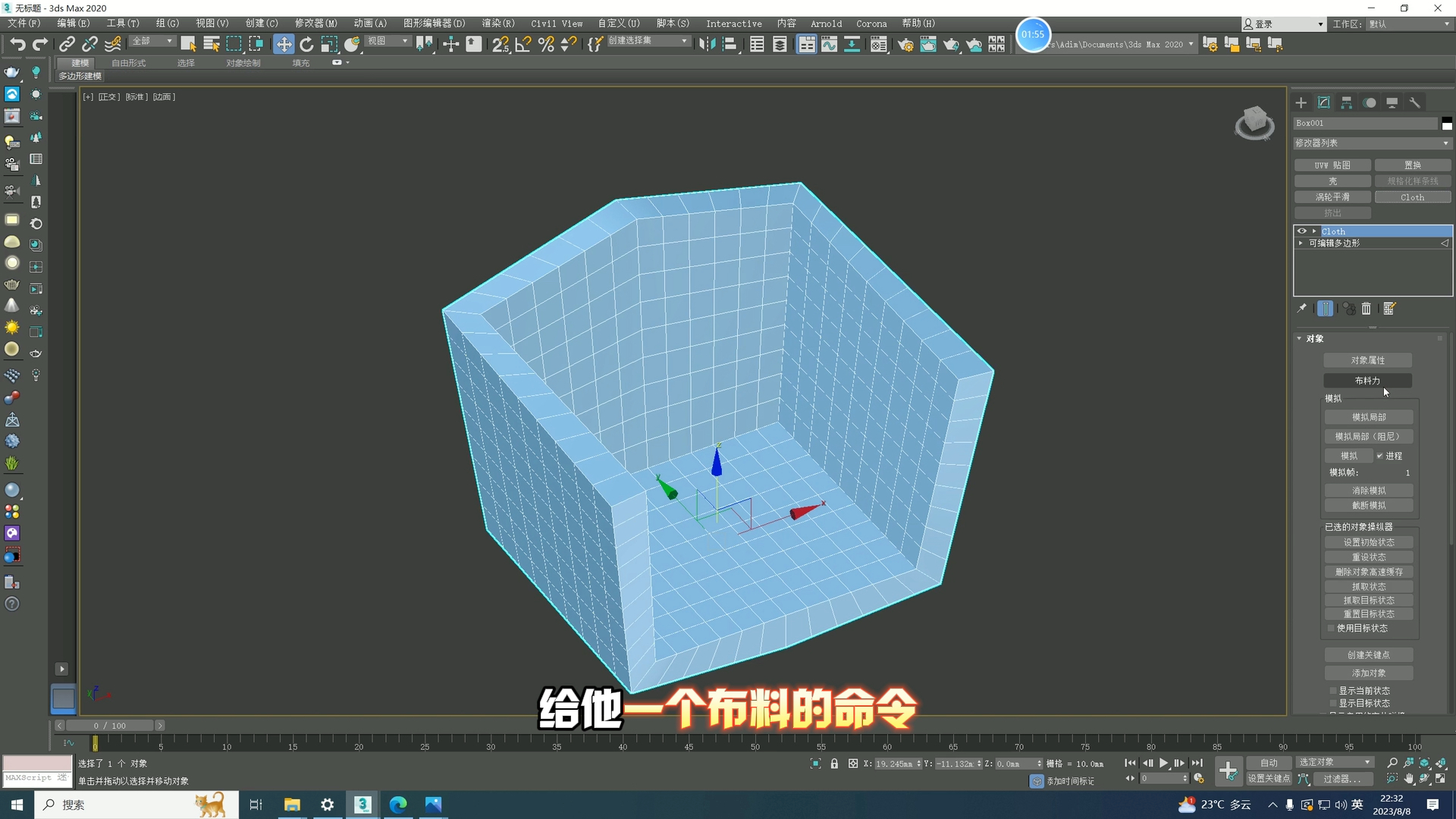
Task: Toggle the angle snap icon
Action: pyautogui.click(x=523, y=44)
